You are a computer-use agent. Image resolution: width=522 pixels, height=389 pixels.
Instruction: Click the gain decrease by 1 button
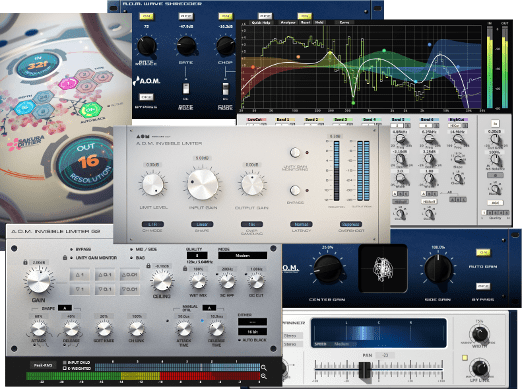coord(79,289)
